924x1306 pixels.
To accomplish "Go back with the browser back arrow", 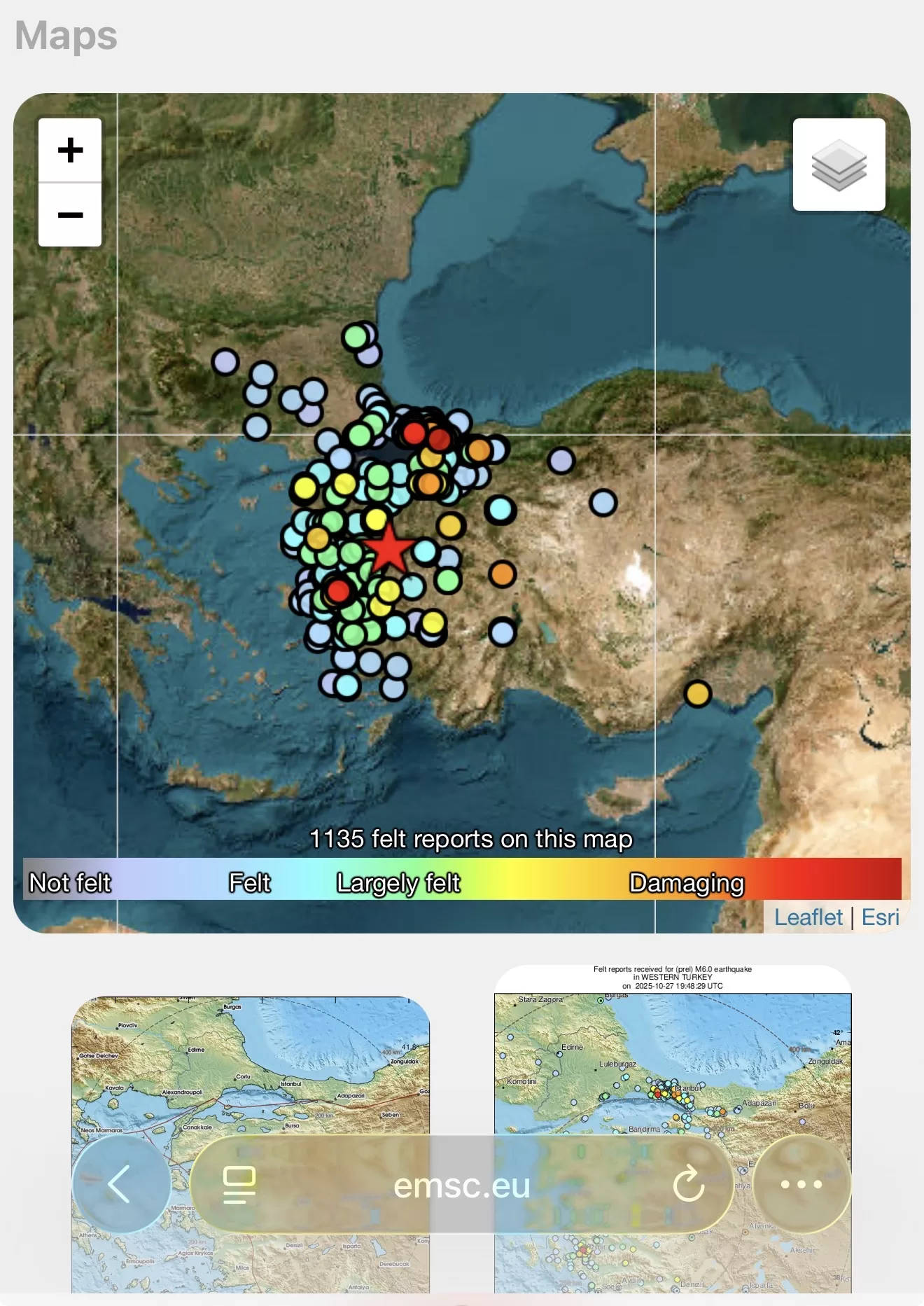I will coord(121,1184).
